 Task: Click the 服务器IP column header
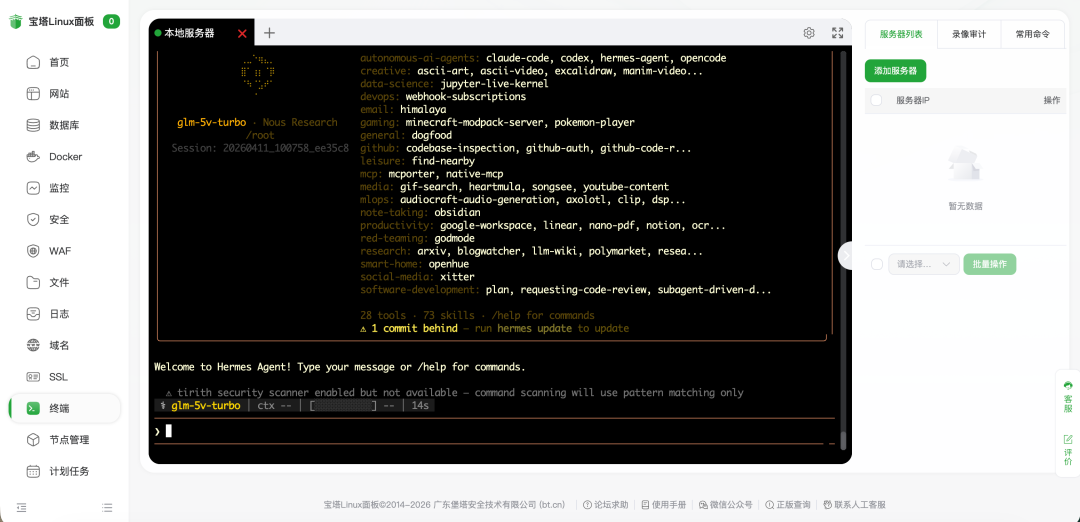pos(913,101)
